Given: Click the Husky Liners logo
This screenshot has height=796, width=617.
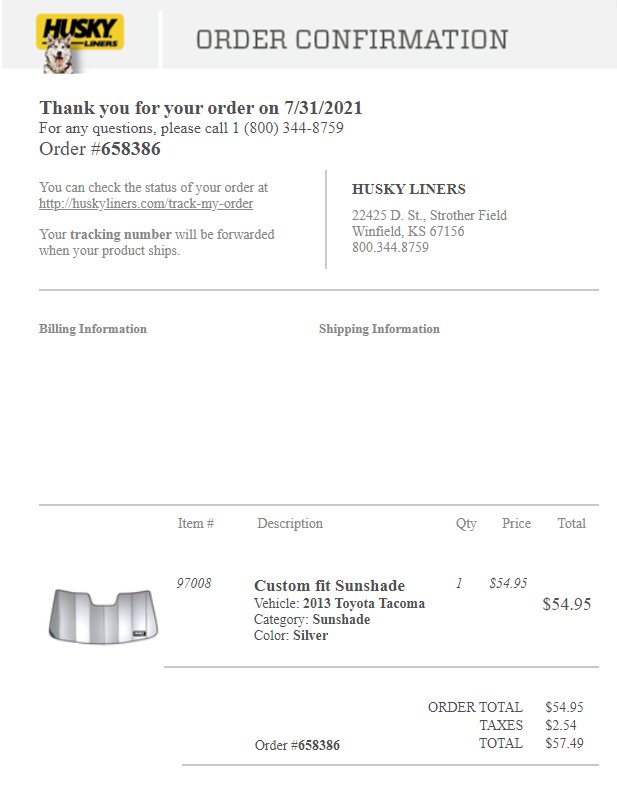Looking at the screenshot, I should (80, 43).
